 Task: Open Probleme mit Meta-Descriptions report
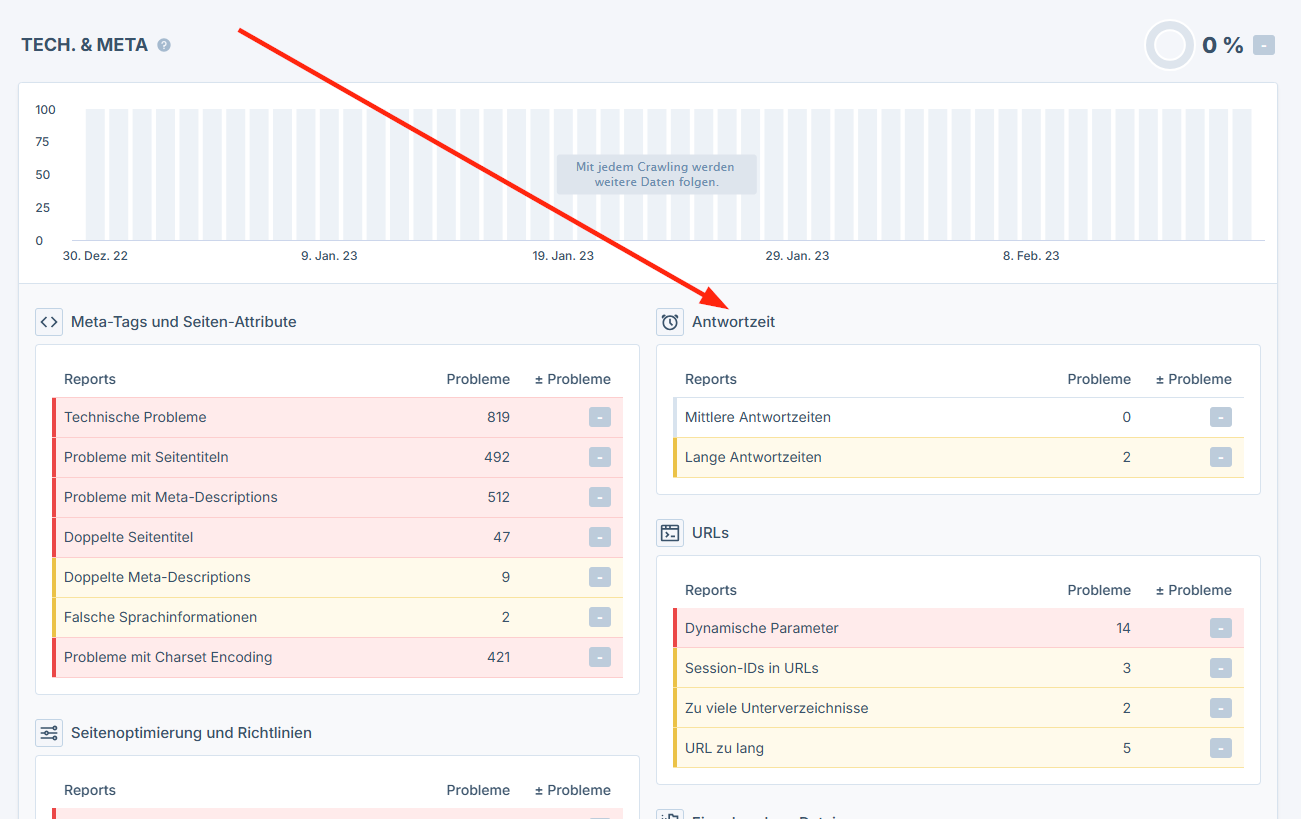coord(171,498)
